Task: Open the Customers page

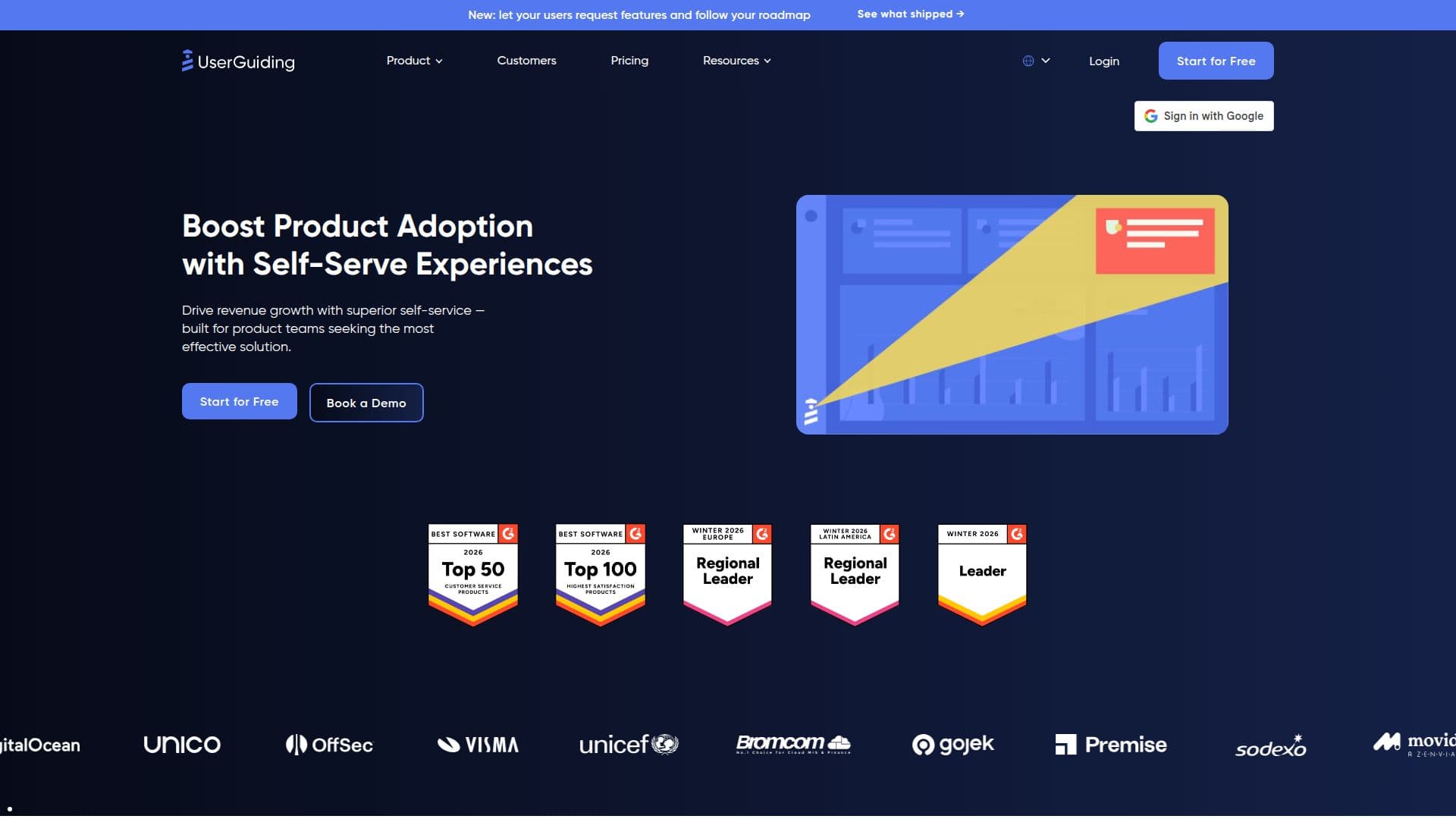Action: pyautogui.click(x=526, y=61)
